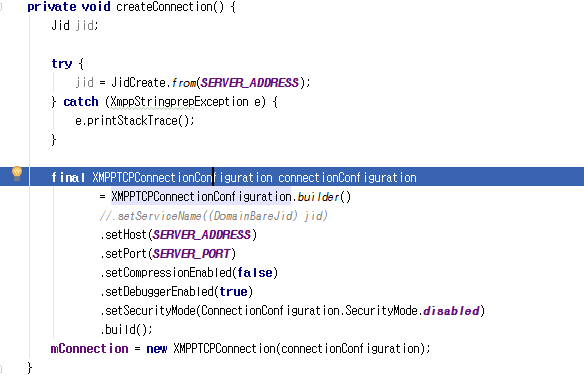
Task: Click disabled in SecurityMode setting
Action: pyautogui.click(x=451, y=310)
